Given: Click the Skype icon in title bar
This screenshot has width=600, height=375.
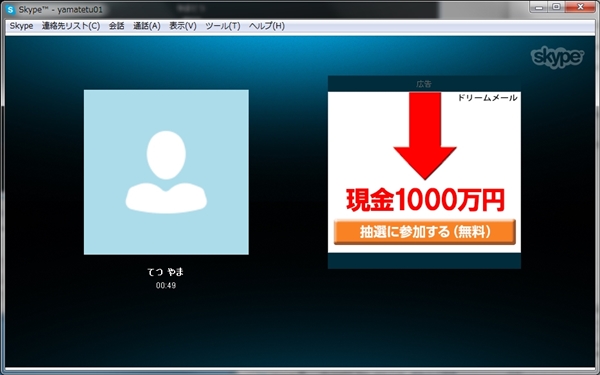Looking at the screenshot, I should 11,10.
